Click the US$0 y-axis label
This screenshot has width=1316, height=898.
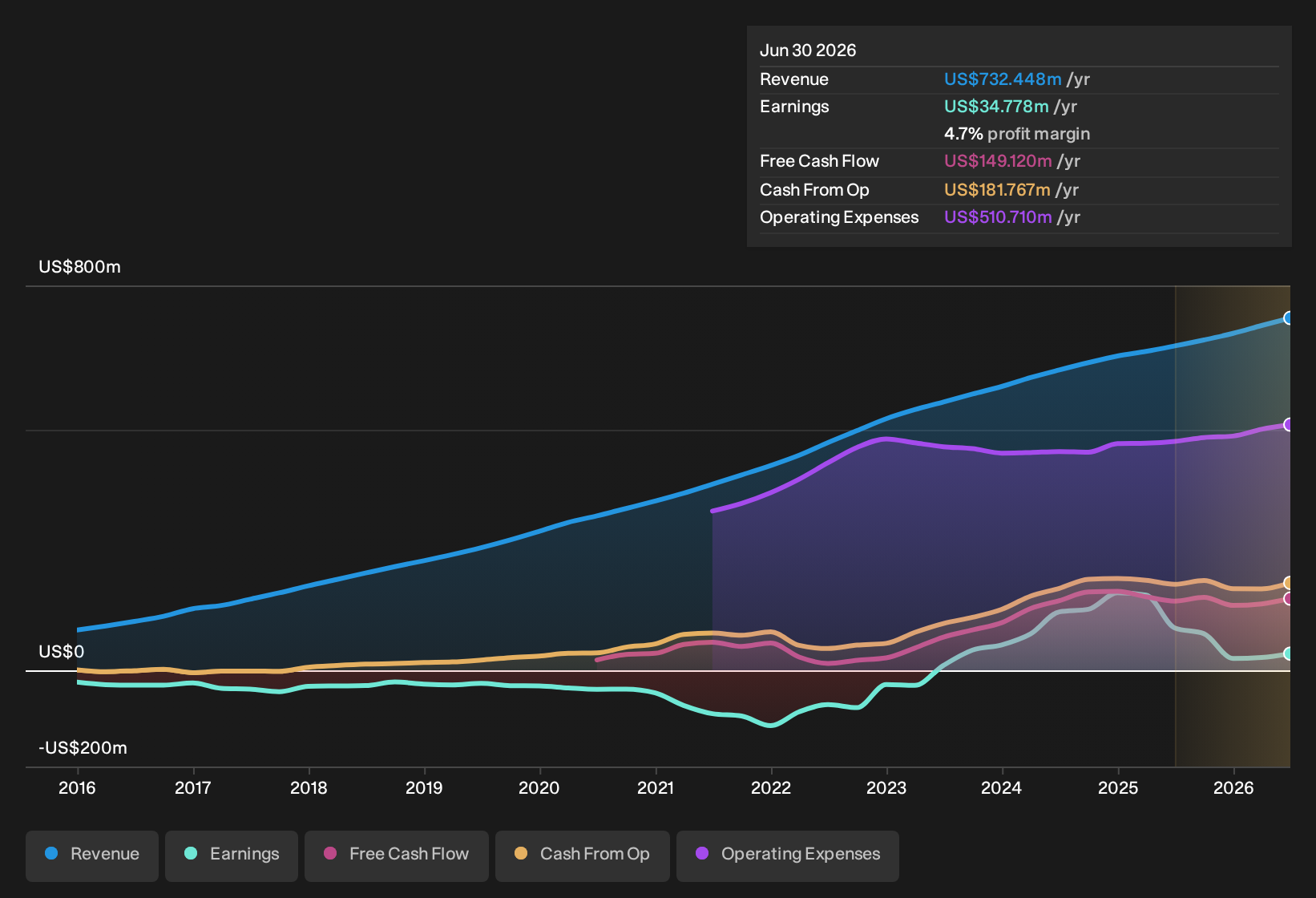[61, 652]
